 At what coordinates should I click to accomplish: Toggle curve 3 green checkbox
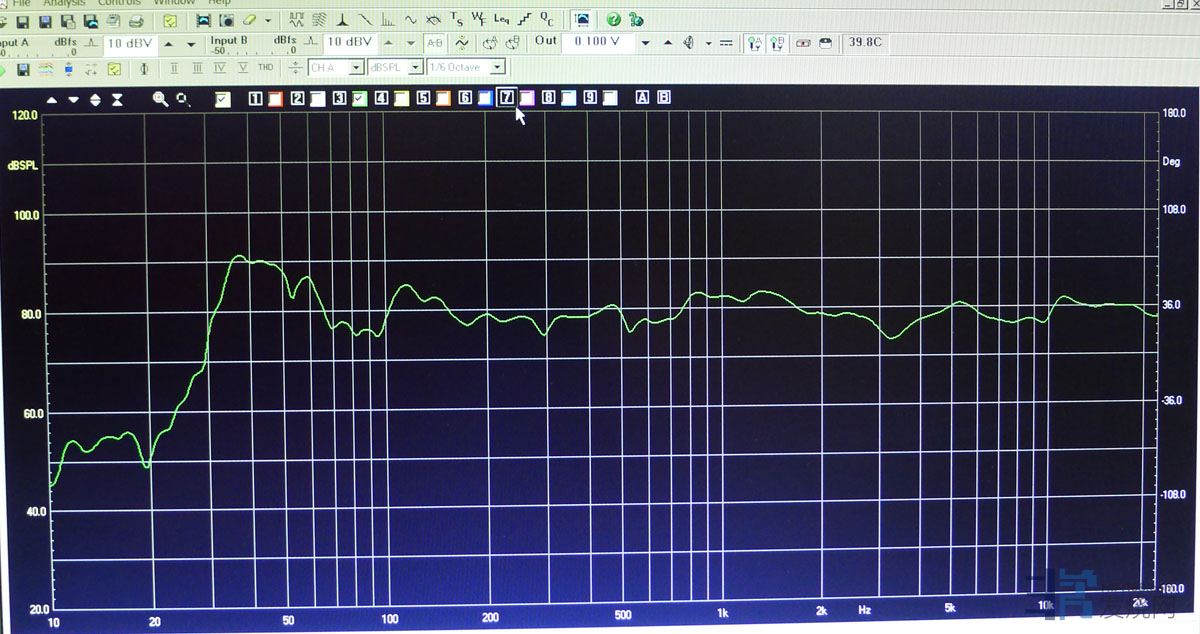click(359, 98)
